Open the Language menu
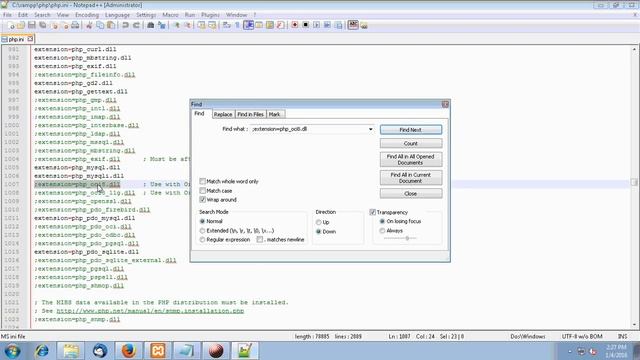 click(x=117, y=15)
